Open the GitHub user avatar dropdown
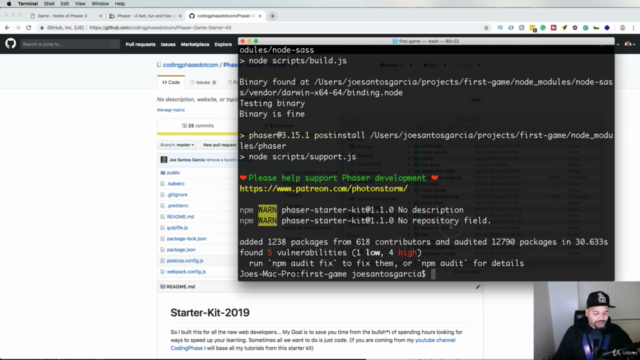Screen dimensions: 640x360 pyautogui.click(x=629, y=44)
